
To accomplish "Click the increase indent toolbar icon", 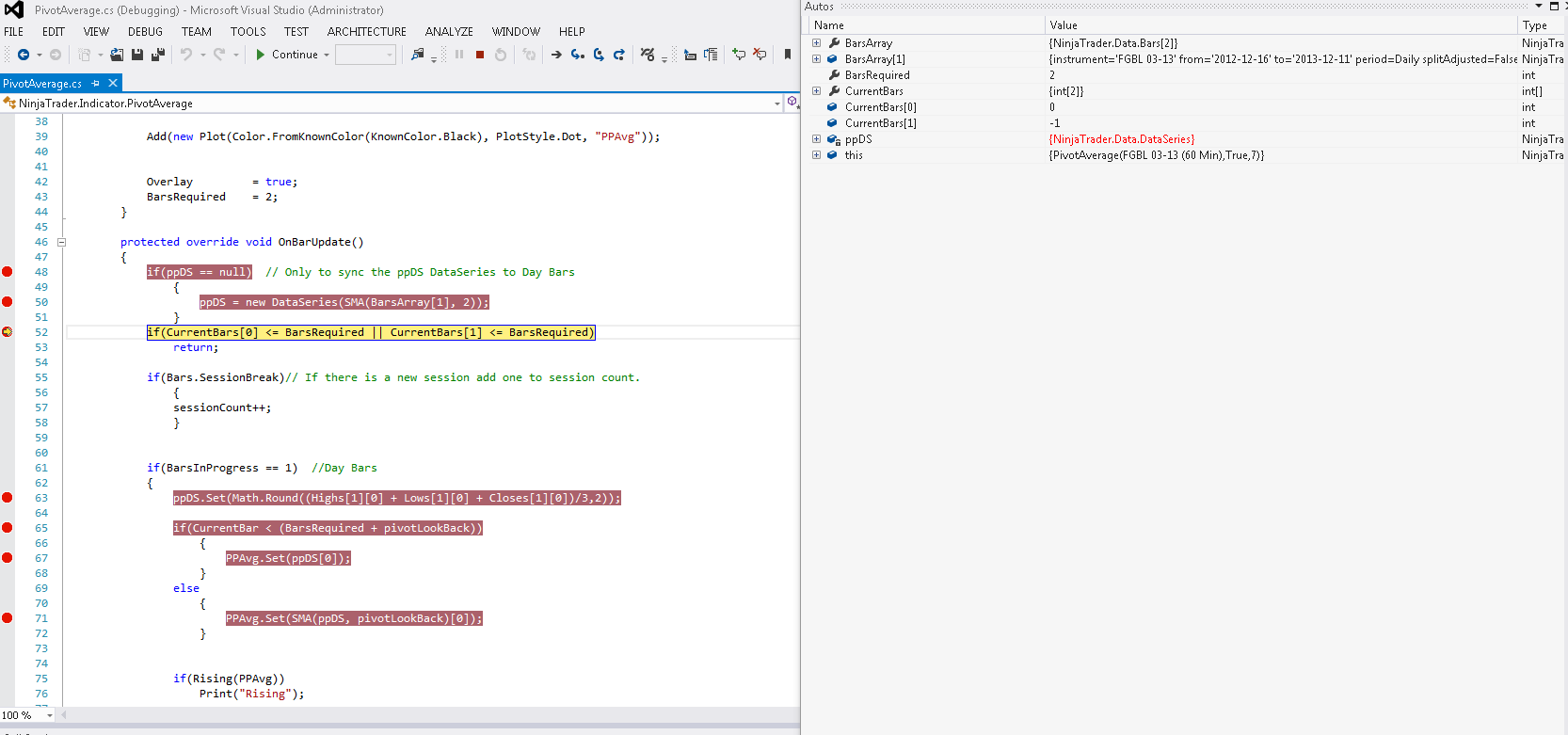I will point(711,55).
